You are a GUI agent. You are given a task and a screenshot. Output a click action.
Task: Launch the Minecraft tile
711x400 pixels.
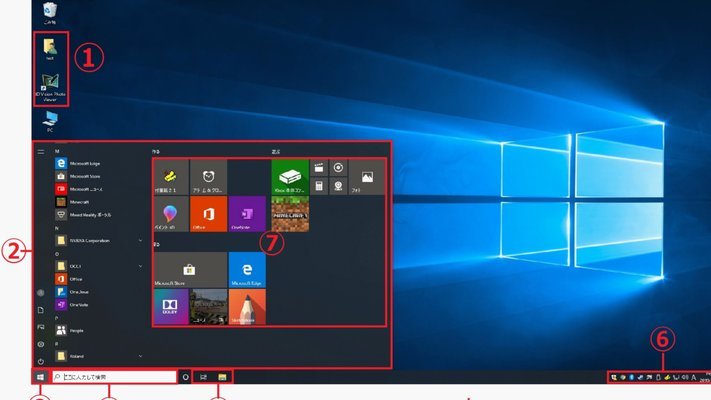290,214
